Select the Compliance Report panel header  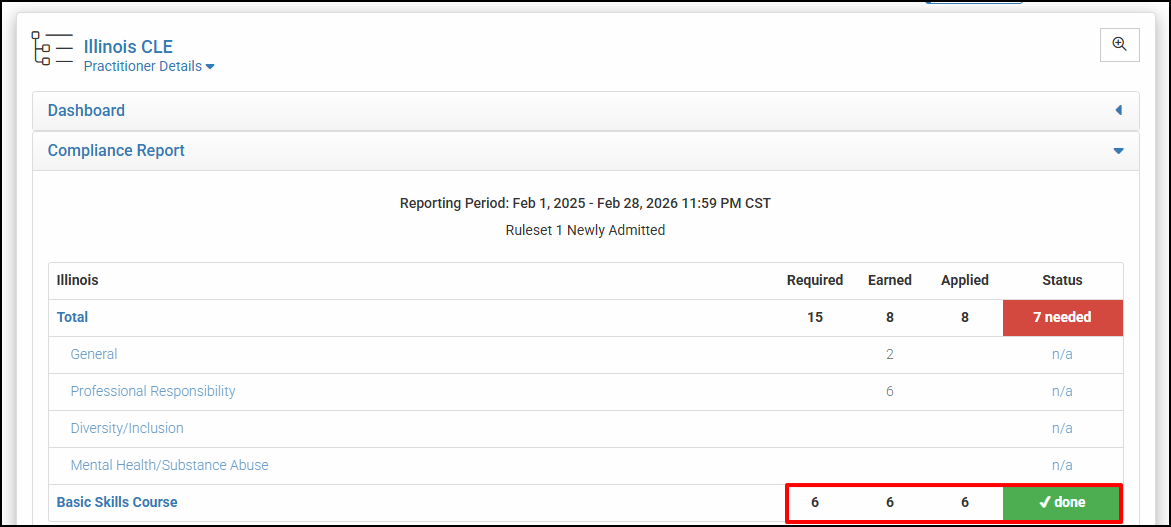coord(586,151)
